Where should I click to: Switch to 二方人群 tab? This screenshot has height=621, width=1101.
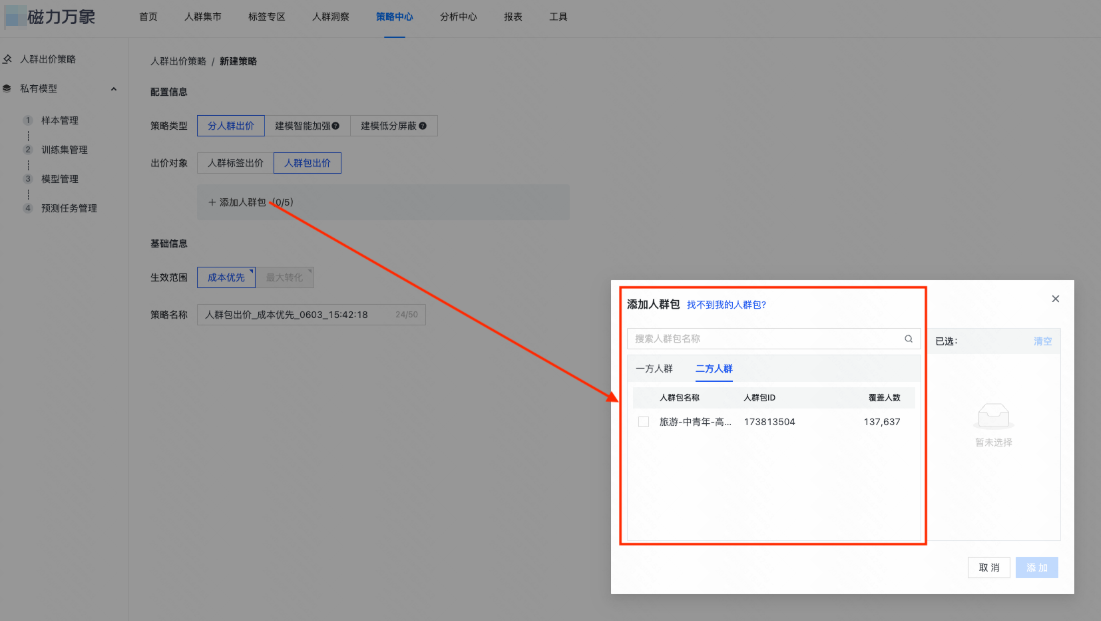[x=713, y=369]
